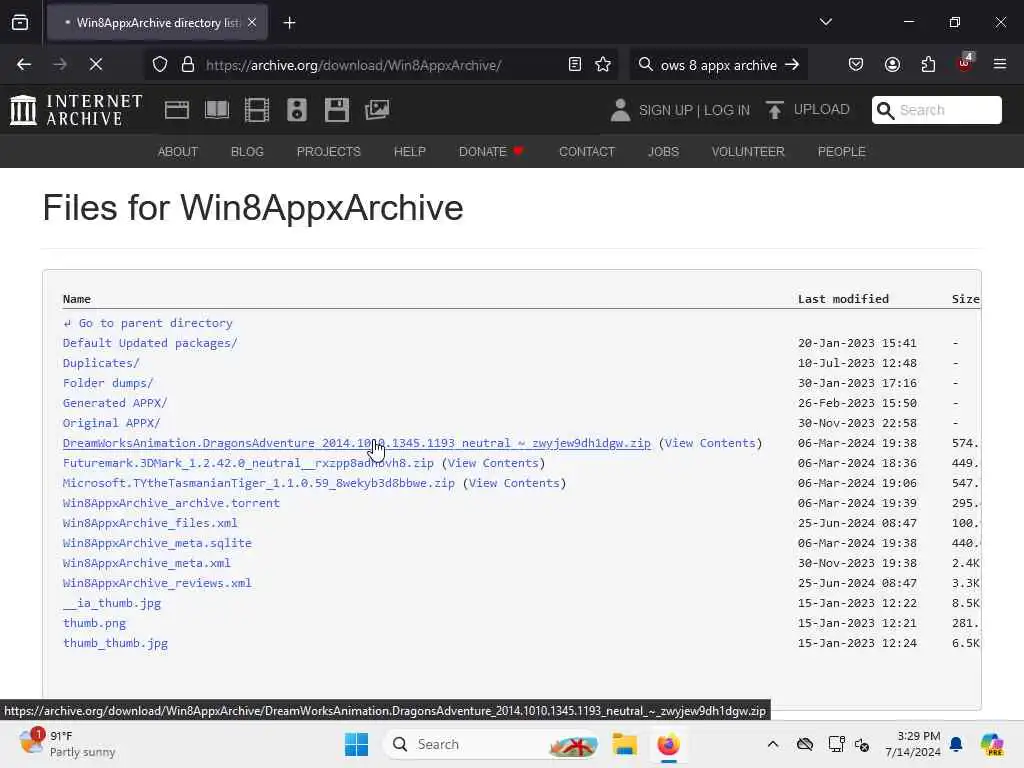Bookmark this page with the star
Screen dimensions: 1024x768
coord(603,64)
